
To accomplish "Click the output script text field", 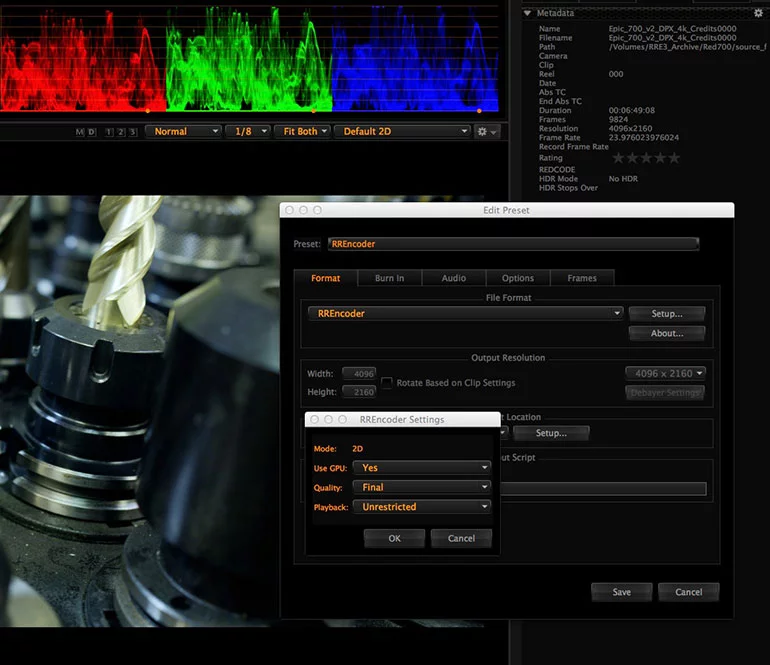I will pyautogui.click(x=603, y=488).
